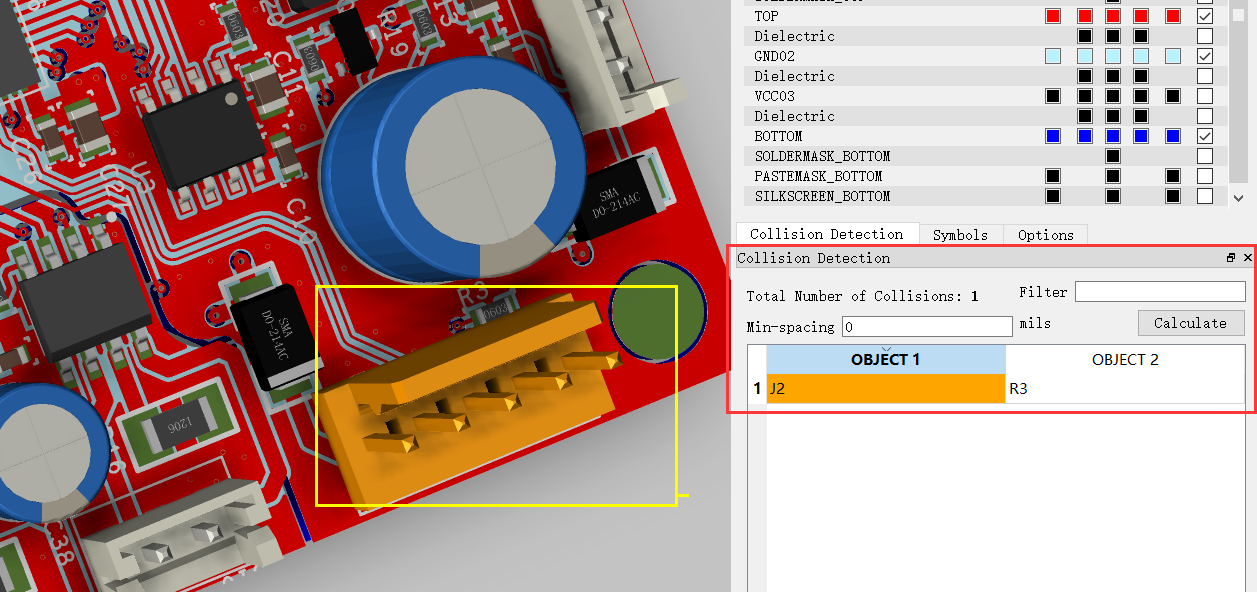Image resolution: width=1257 pixels, height=592 pixels.
Task: Enable the SILKSCREEN_BOTTOM layer checkbox
Action: point(1205,196)
